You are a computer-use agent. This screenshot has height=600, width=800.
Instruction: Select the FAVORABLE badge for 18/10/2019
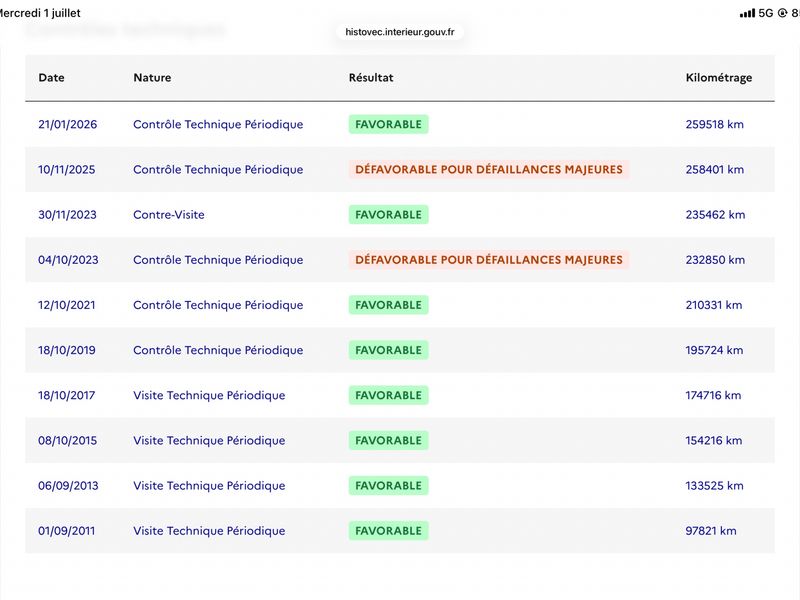tap(388, 350)
